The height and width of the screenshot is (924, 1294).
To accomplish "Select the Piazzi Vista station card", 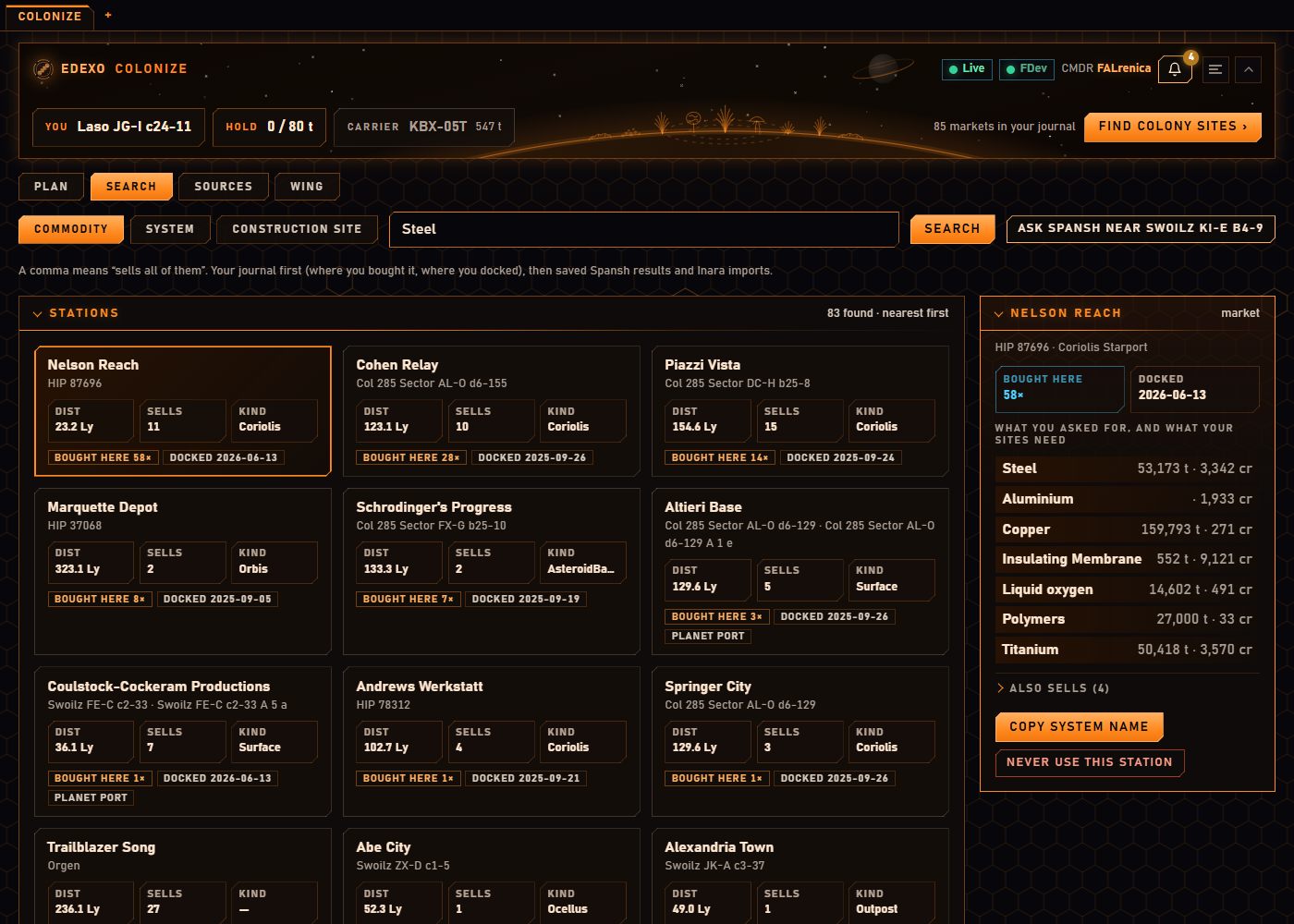I will pyautogui.click(x=800, y=411).
